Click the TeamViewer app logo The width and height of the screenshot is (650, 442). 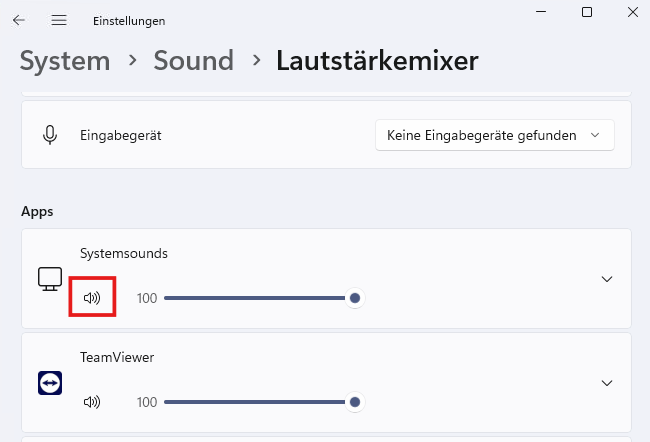point(50,383)
